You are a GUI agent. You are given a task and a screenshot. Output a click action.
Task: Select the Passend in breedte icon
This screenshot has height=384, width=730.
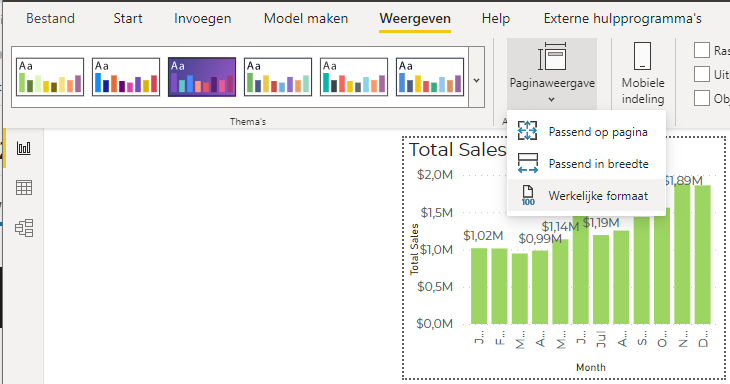(x=527, y=163)
